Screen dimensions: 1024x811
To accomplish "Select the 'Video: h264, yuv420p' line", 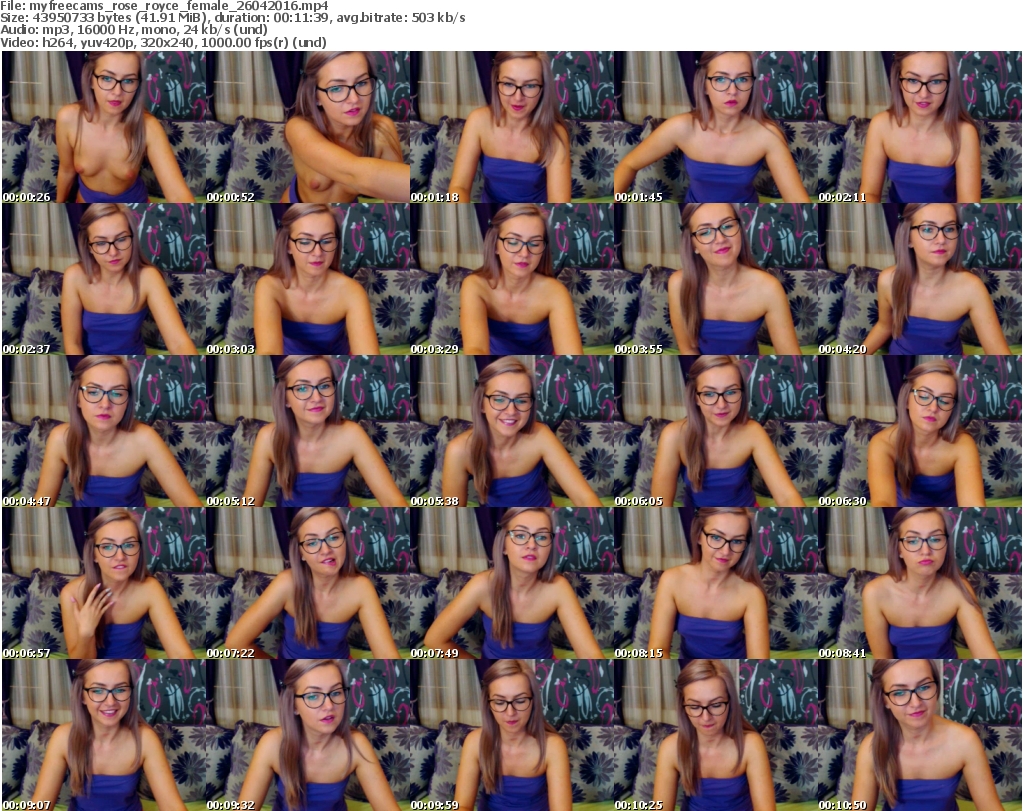I will coord(163,42).
